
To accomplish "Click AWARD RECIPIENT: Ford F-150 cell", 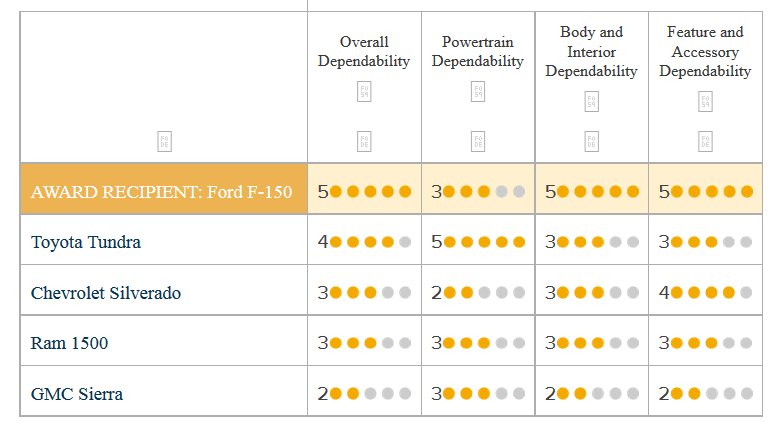I will coord(164,189).
